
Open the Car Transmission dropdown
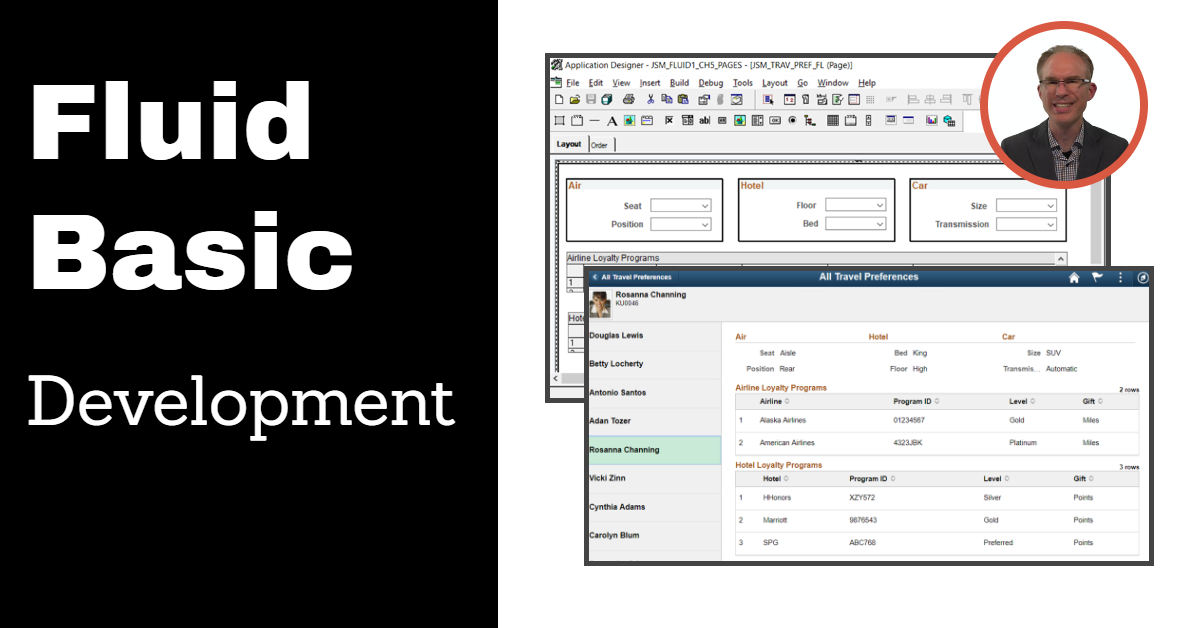[1026, 225]
